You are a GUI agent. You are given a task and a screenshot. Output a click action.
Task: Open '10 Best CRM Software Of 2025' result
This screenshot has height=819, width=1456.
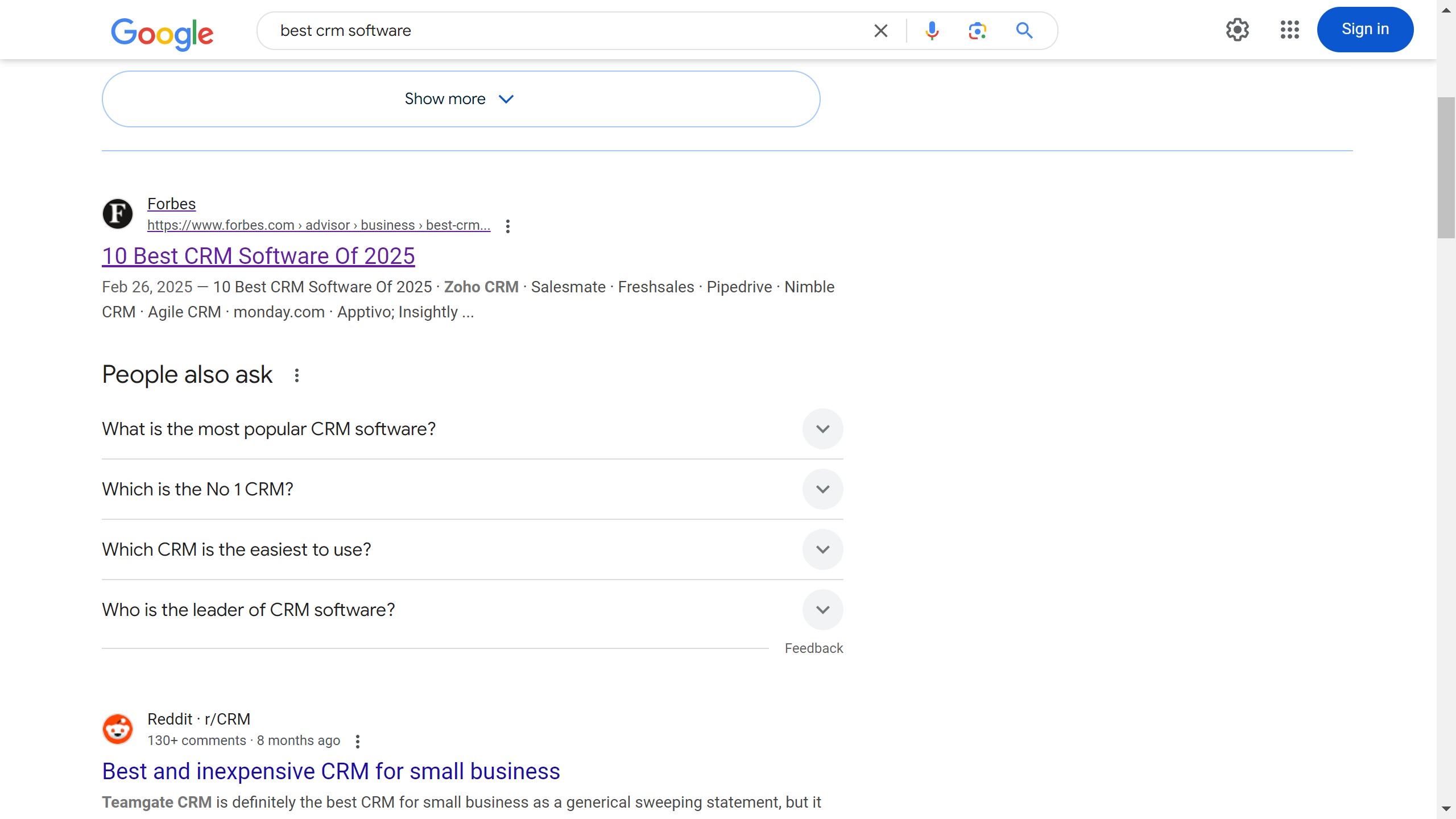click(259, 256)
